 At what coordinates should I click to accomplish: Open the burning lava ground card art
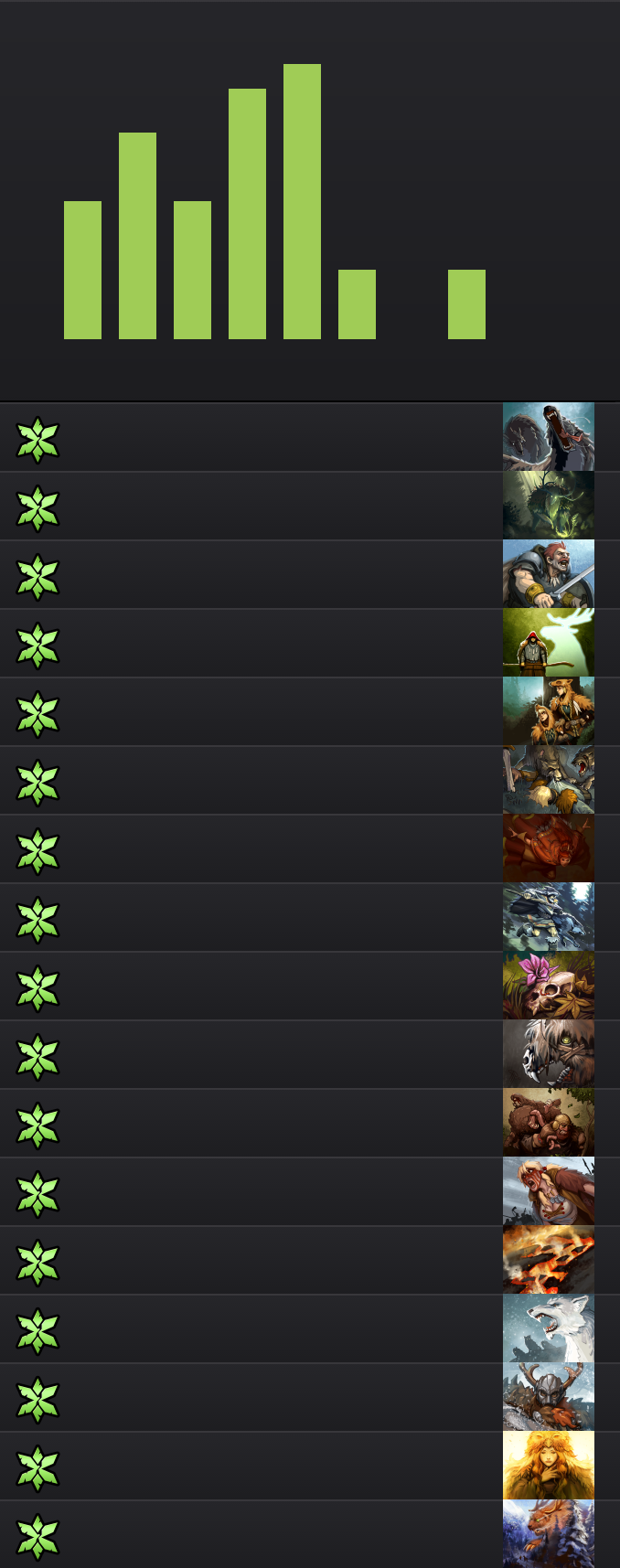coord(549,1260)
